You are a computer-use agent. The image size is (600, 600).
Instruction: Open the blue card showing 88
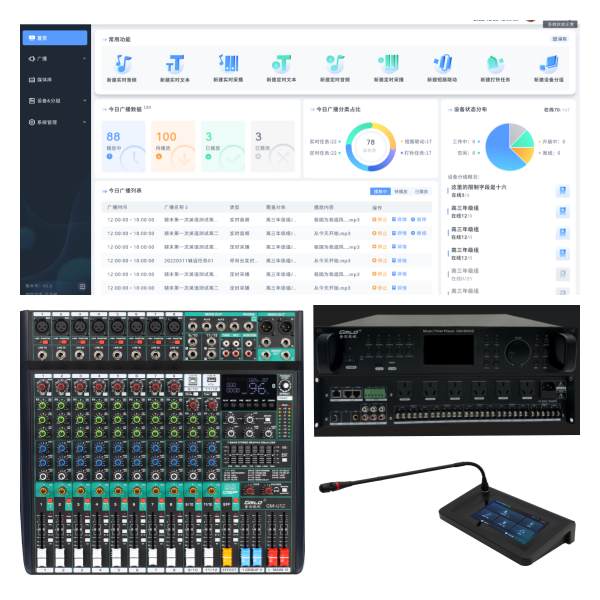[x=124, y=146]
